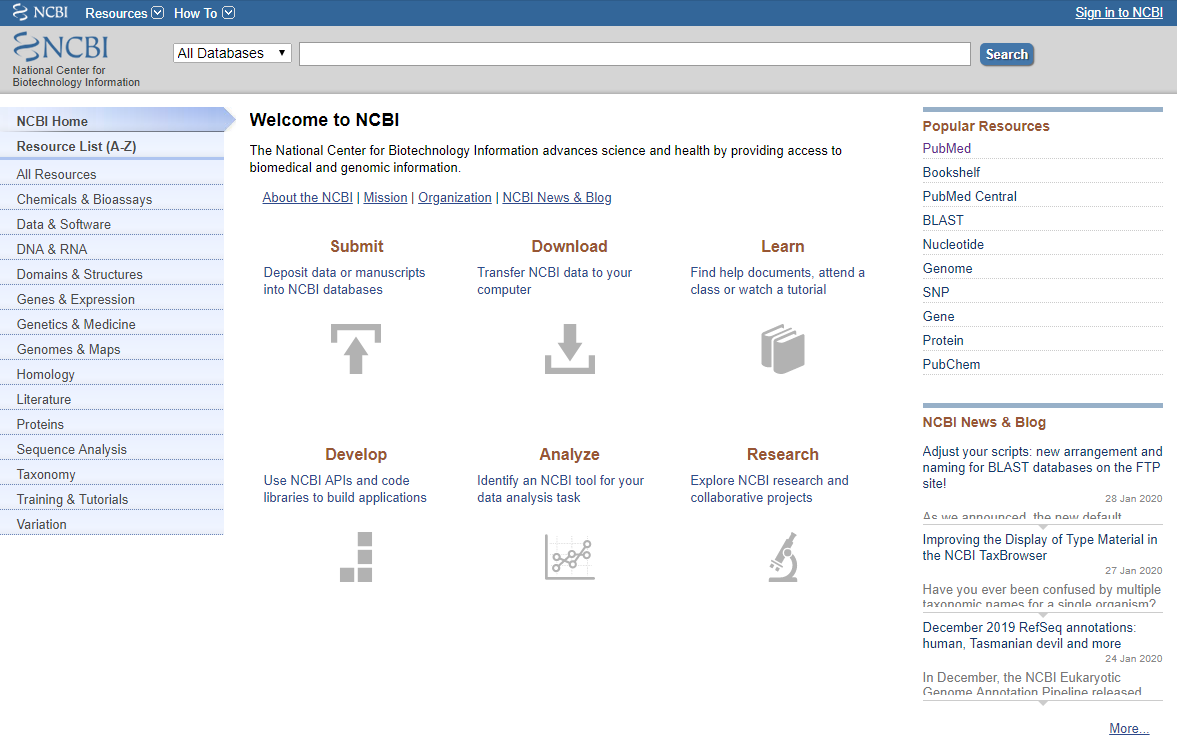The height and width of the screenshot is (749, 1177).
Task: Open PubChem in Popular Resources
Action: [x=951, y=365]
